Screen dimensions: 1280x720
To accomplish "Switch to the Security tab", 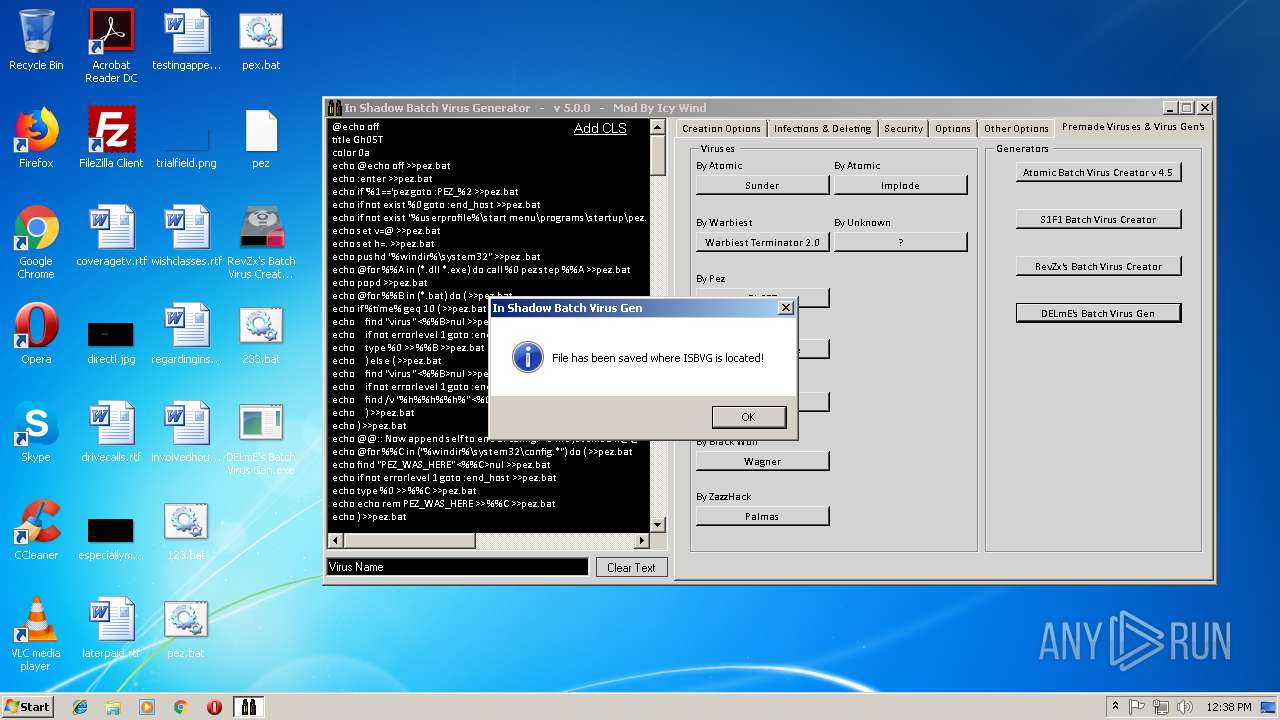I will tap(903, 128).
